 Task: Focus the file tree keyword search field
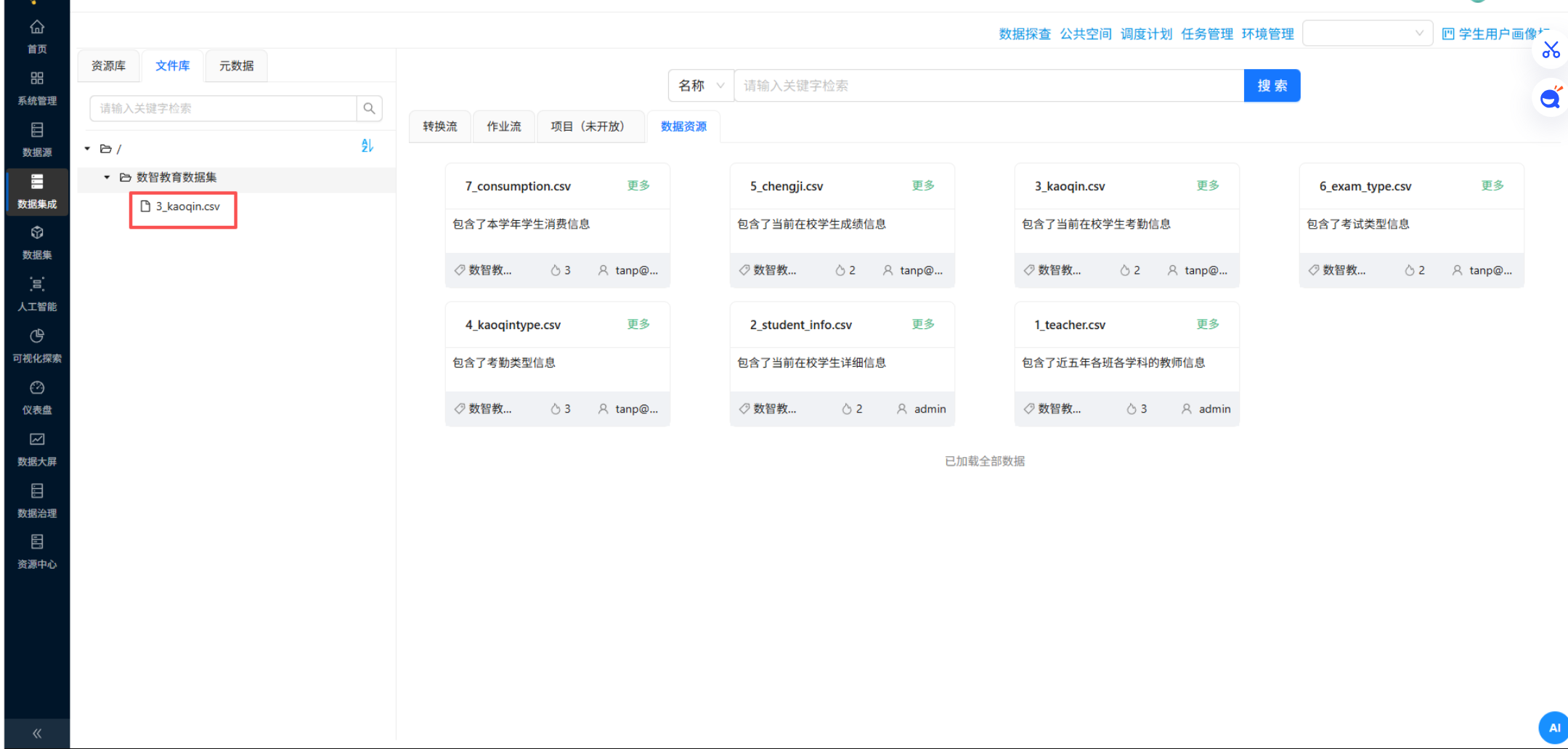click(223, 108)
